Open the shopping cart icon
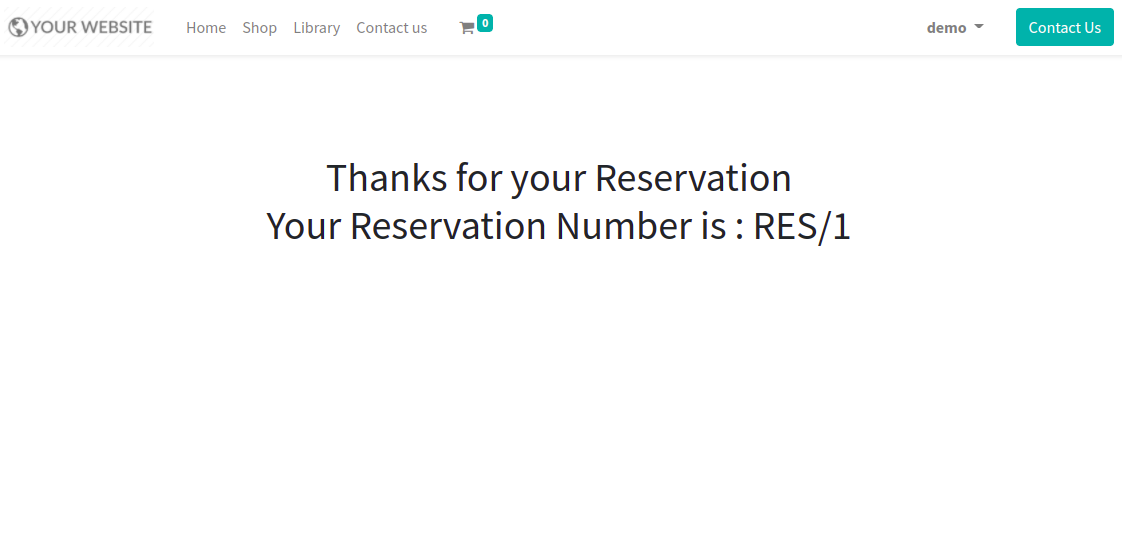Screen dimensions: 1122x559 pyautogui.click(x=467, y=28)
